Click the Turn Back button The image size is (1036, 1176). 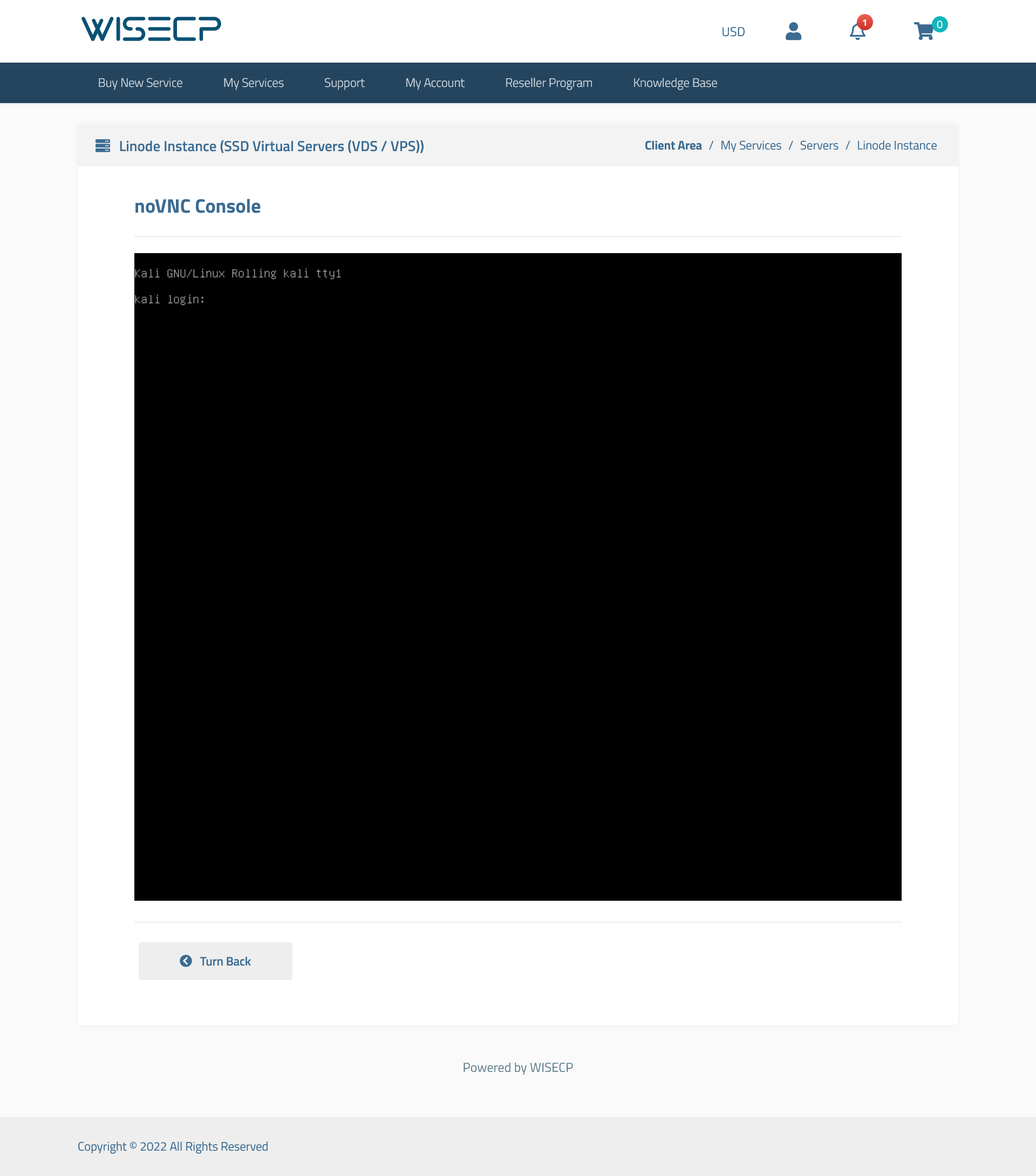pos(215,961)
